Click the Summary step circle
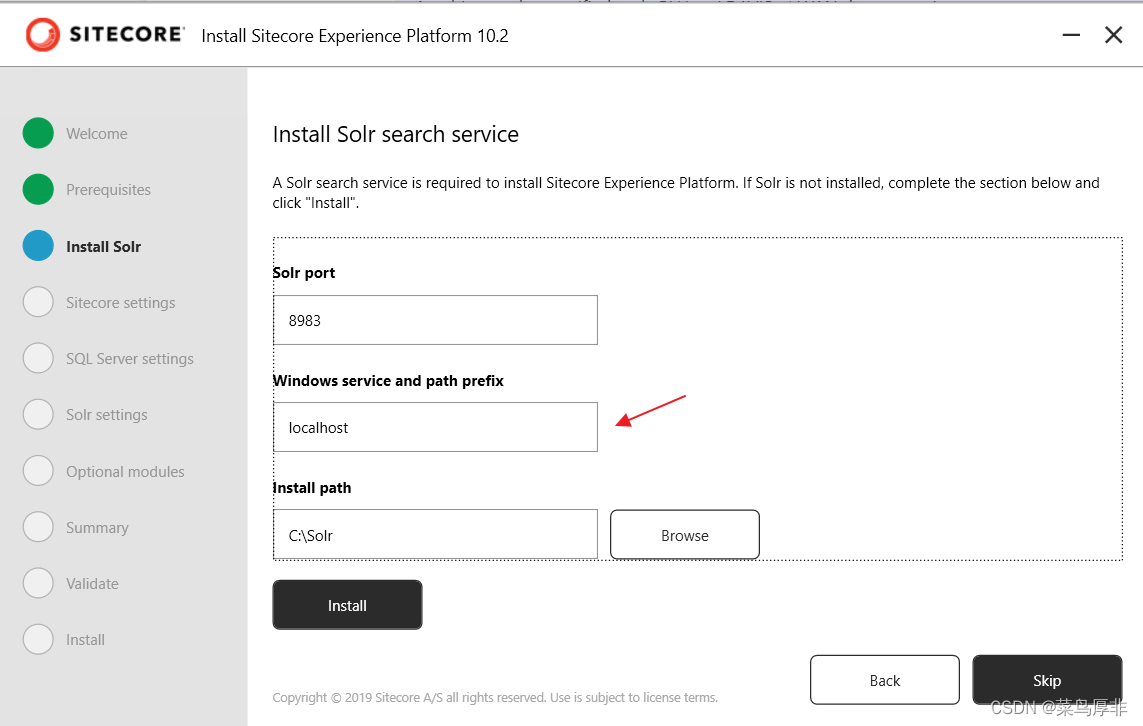1143x726 pixels. point(38,527)
